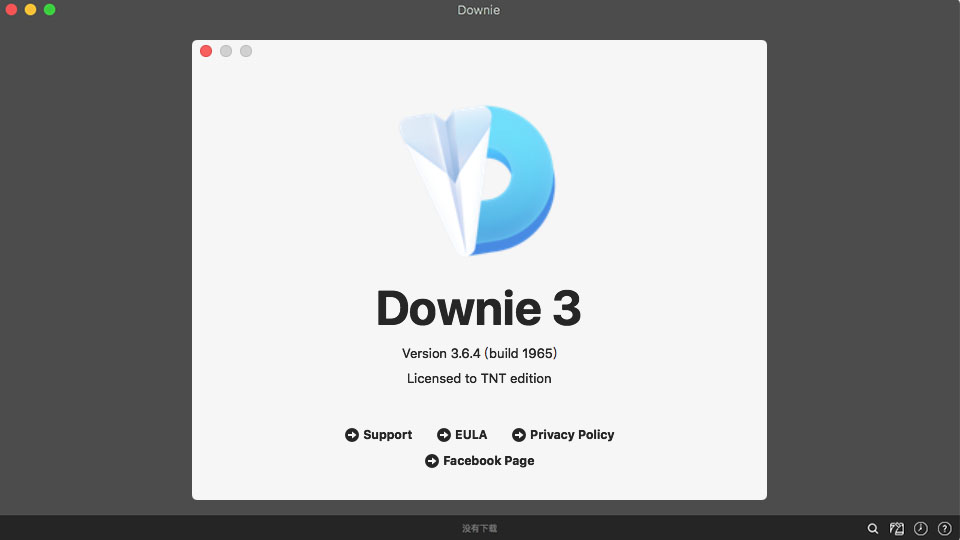This screenshot has height=540, width=960.
Task: Open the Privacy Policy link
Action: click(x=563, y=435)
